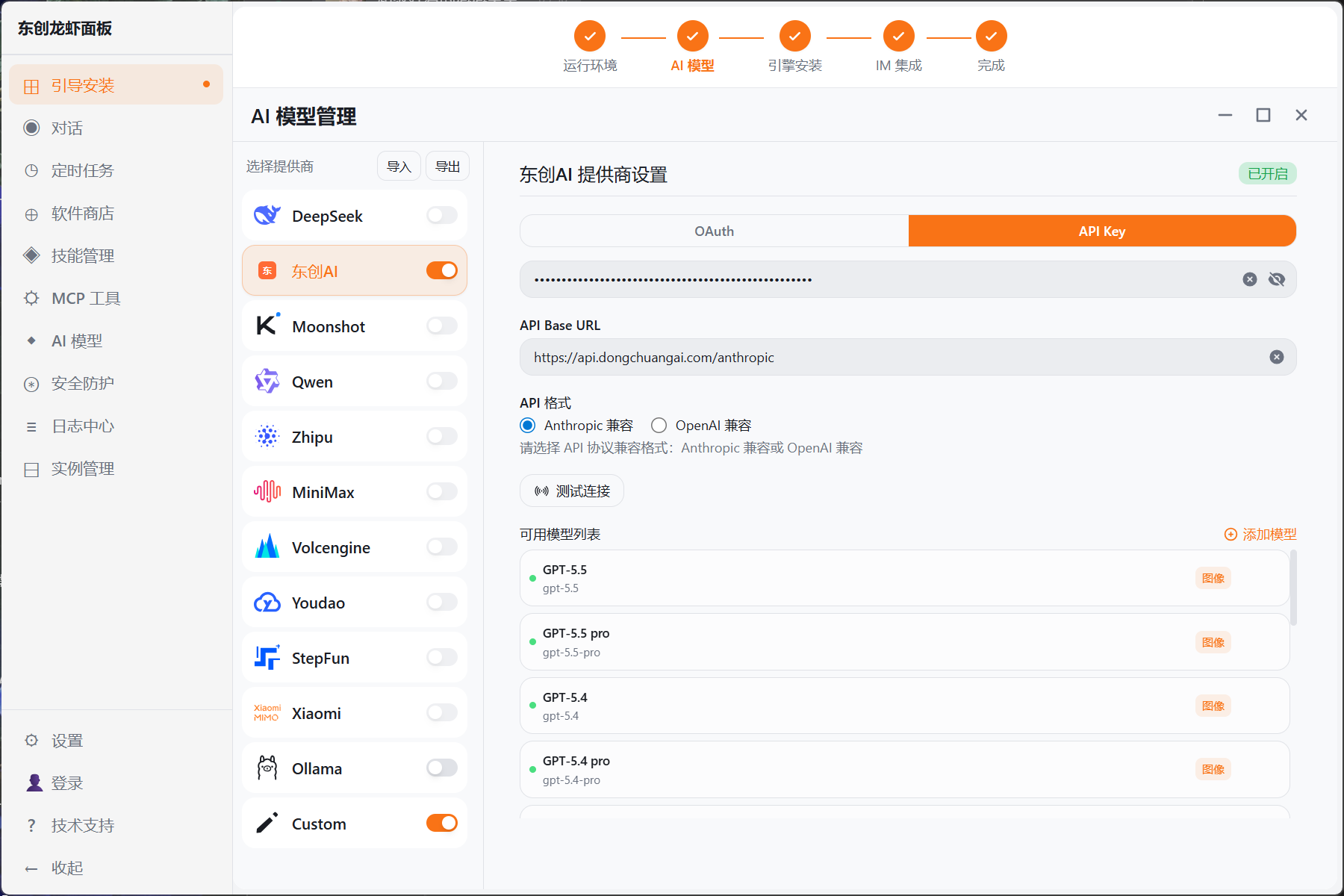Select the OpenAI 兼容 radio button
The width and height of the screenshot is (1344, 896).
659,425
